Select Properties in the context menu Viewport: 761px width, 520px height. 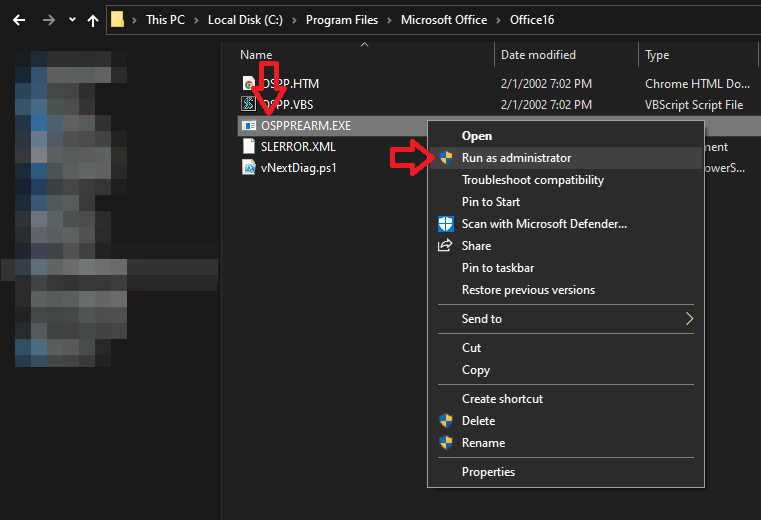[488, 472]
